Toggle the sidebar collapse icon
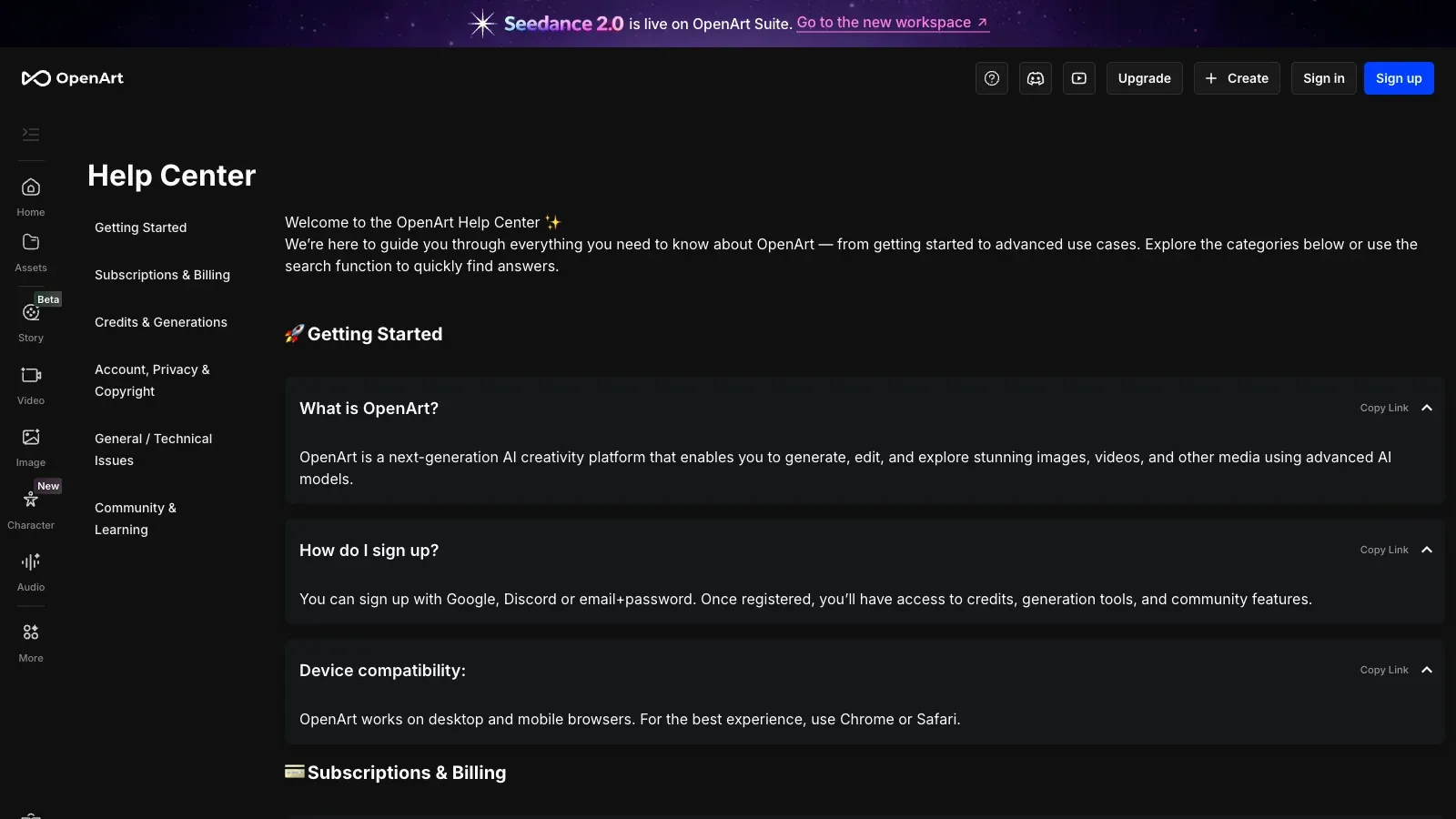 click(31, 135)
